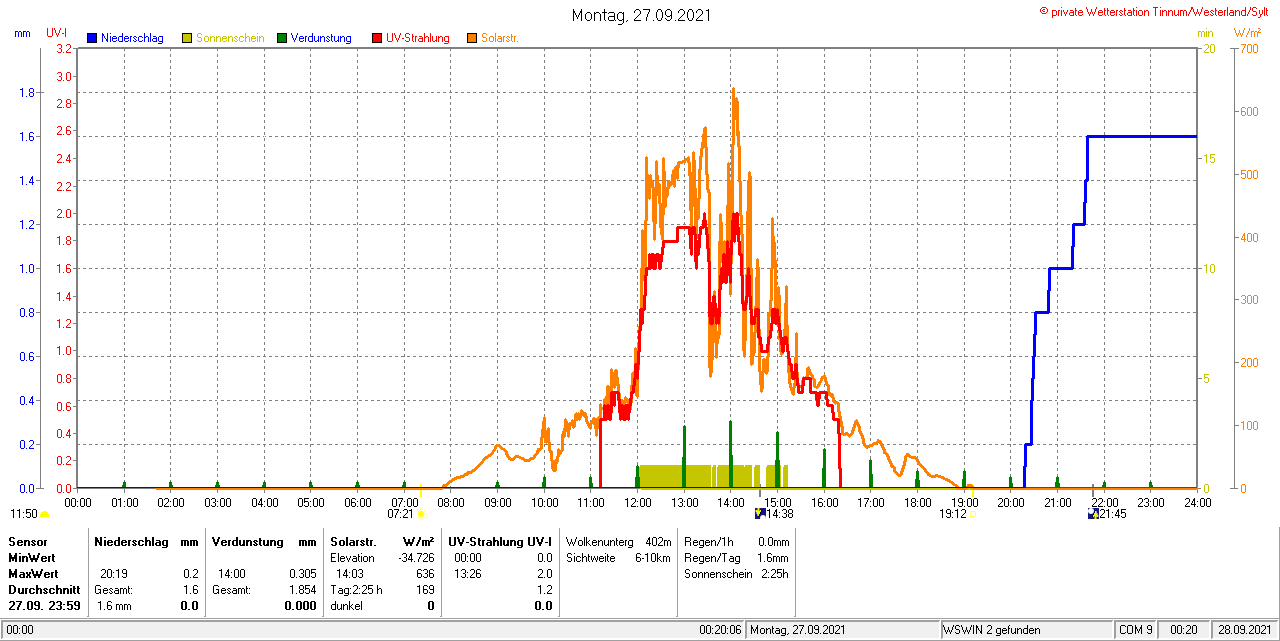Image resolution: width=1280 pixels, height=641 pixels.
Task: Click the sunrise time 07:21
Action: tap(401, 514)
